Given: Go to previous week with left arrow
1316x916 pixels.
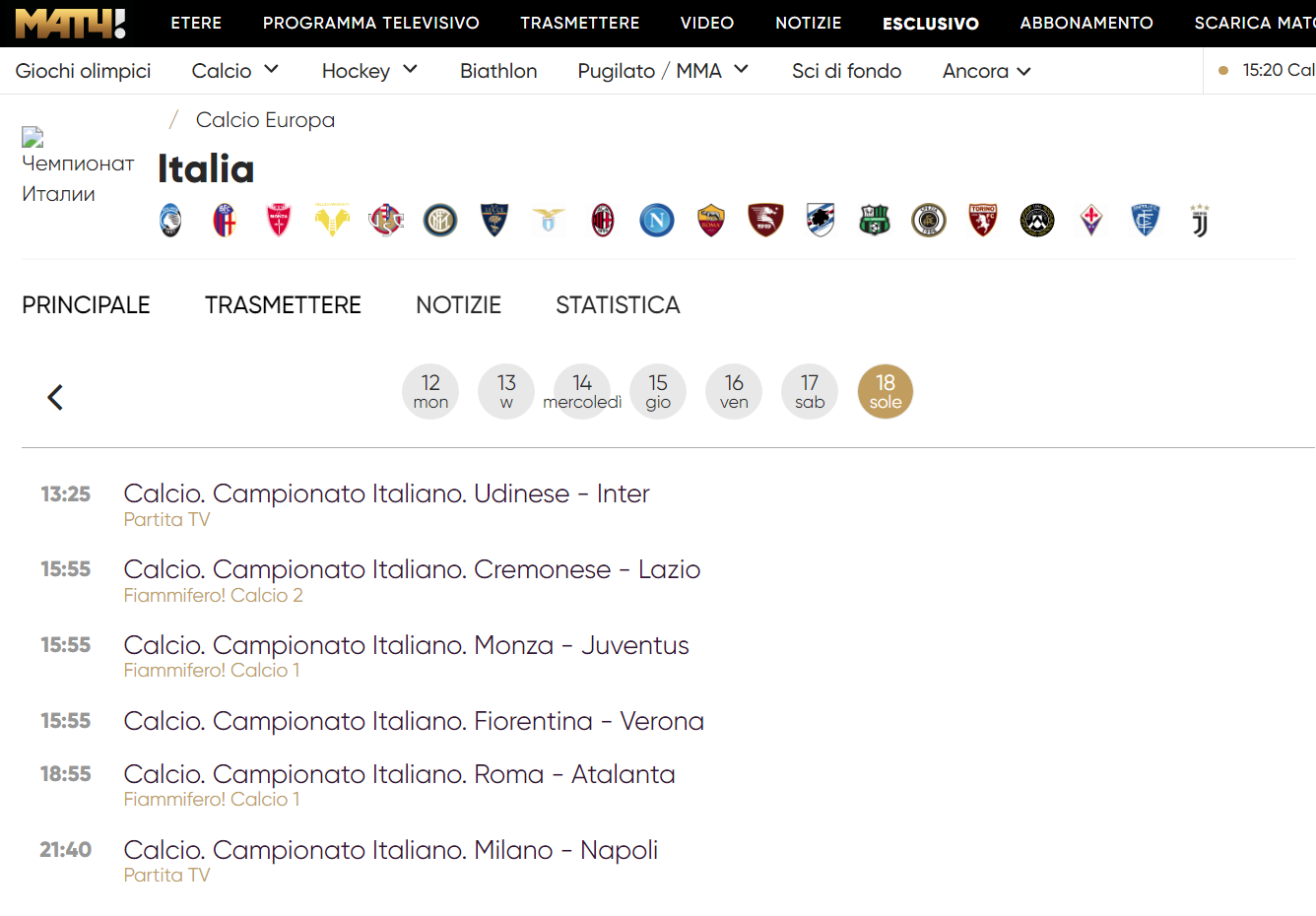Looking at the screenshot, I should 55,397.
